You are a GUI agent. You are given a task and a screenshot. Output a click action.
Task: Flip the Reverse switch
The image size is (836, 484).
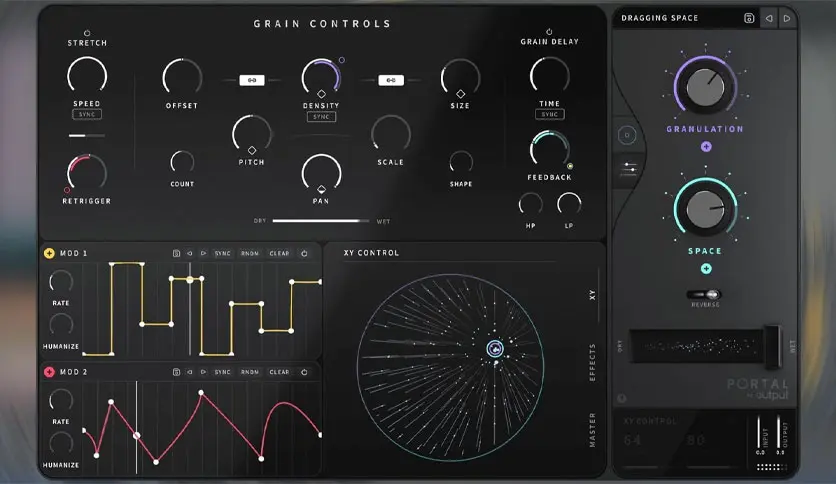(707, 294)
